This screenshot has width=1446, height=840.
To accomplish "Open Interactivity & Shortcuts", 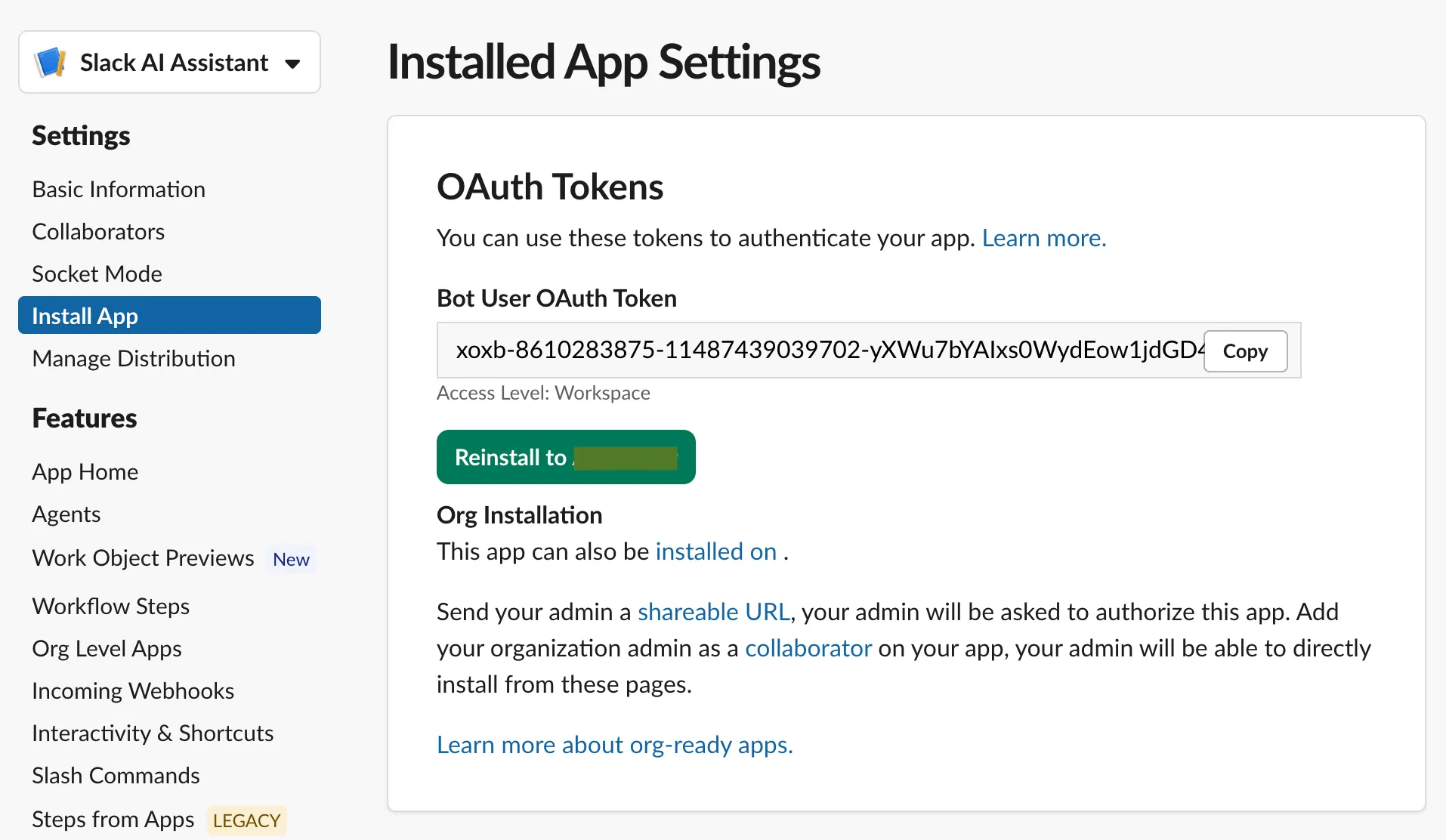I will point(153,733).
